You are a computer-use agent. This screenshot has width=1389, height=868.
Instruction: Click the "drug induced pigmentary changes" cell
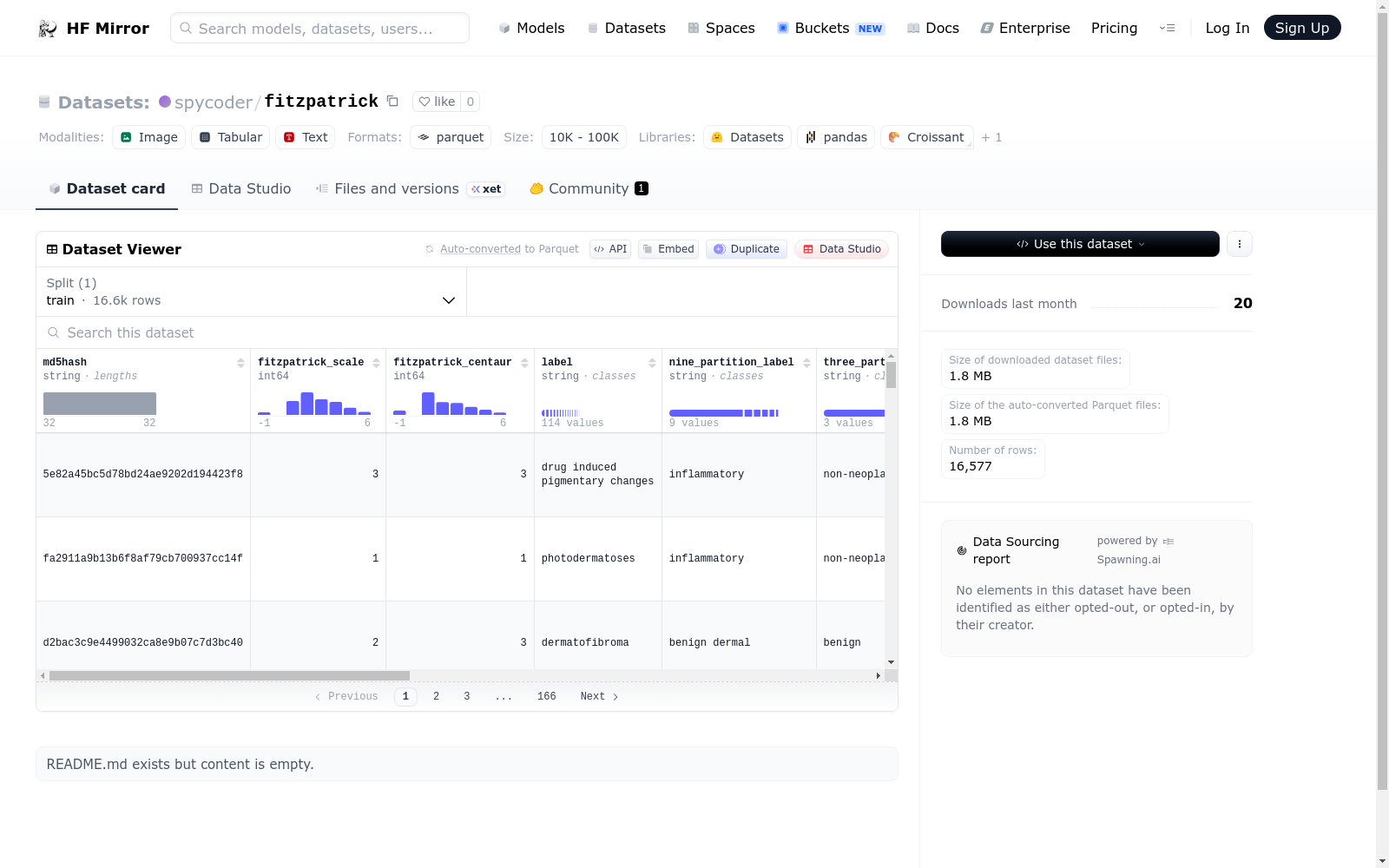coord(598,474)
